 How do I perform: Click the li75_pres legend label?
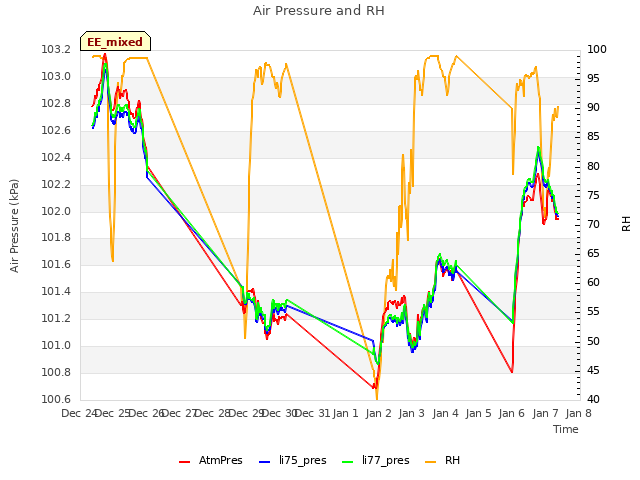click(x=302, y=460)
